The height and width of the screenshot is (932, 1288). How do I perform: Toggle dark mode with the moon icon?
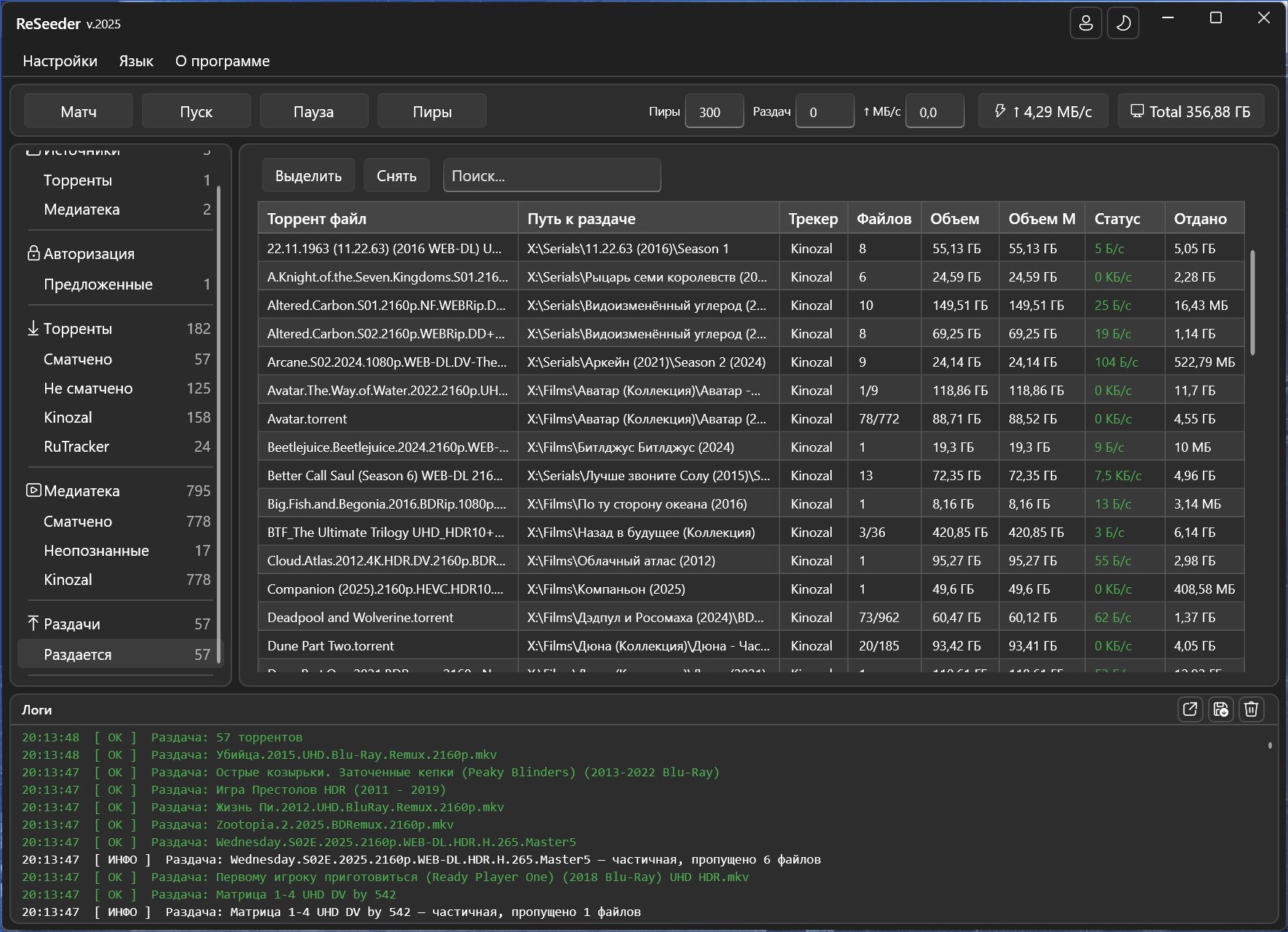[x=1123, y=23]
